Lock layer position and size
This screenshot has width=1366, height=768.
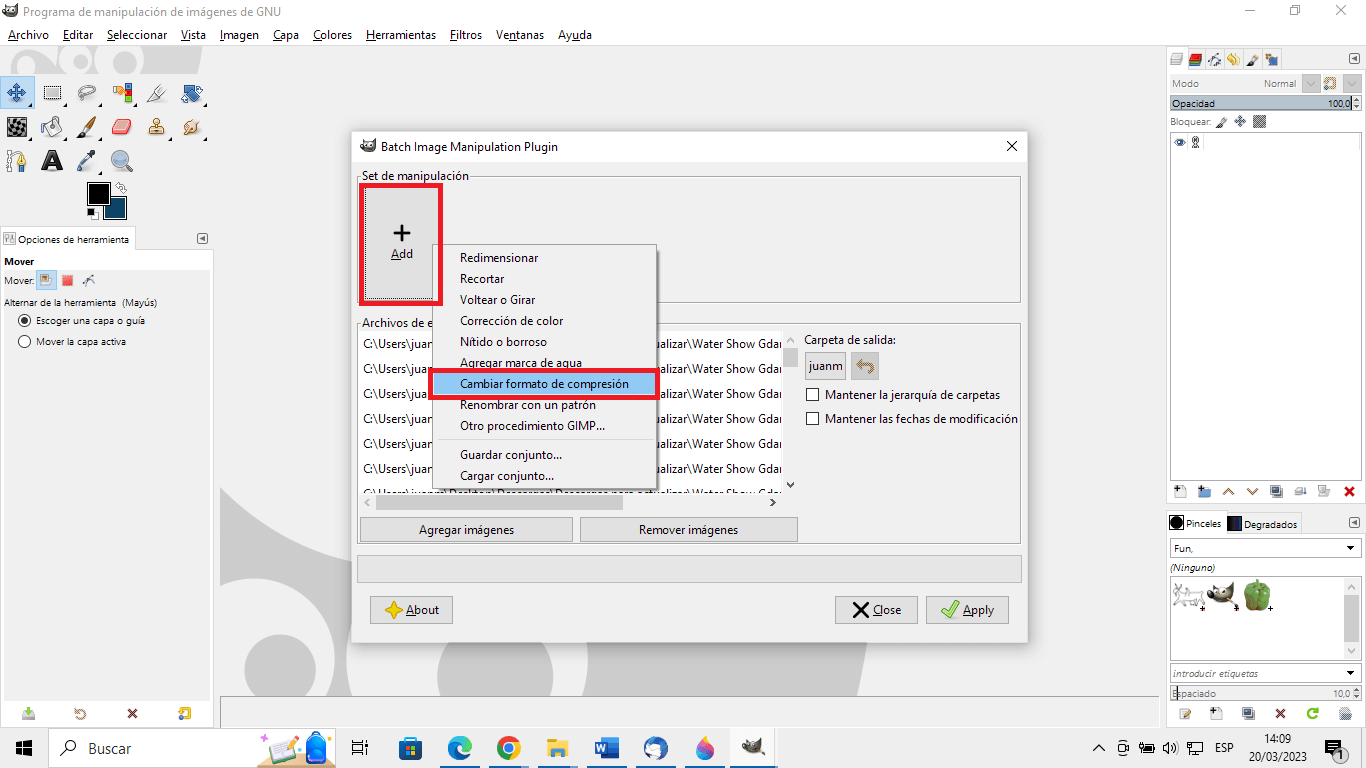click(1240, 122)
